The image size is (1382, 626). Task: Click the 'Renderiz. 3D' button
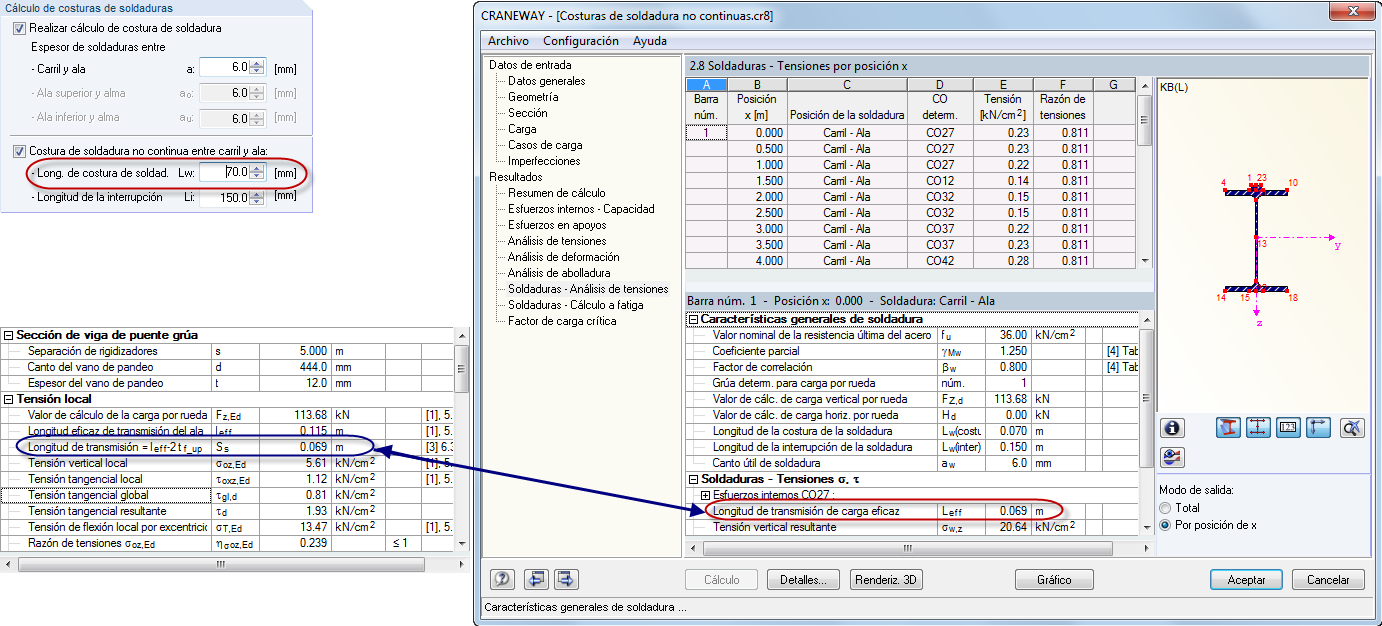coord(886,580)
